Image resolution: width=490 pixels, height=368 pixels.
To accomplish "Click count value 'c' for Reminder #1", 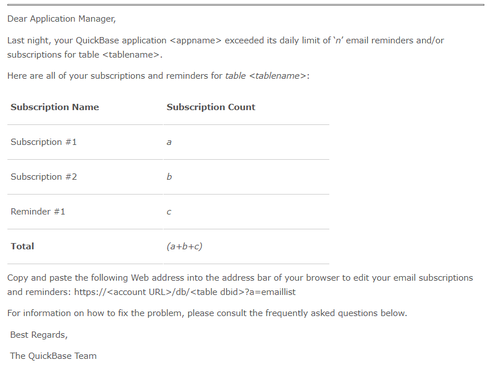I will pyautogui.click(x=169, y=212).
